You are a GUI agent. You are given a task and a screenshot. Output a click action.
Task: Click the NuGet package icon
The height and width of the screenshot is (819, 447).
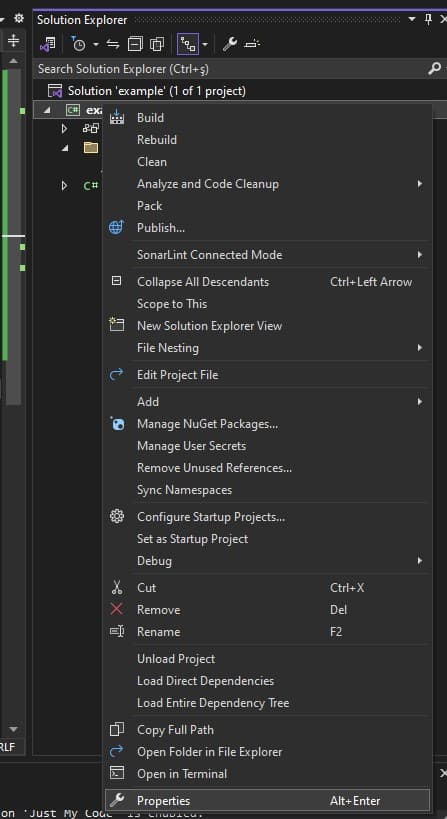(x=117, y=424)
